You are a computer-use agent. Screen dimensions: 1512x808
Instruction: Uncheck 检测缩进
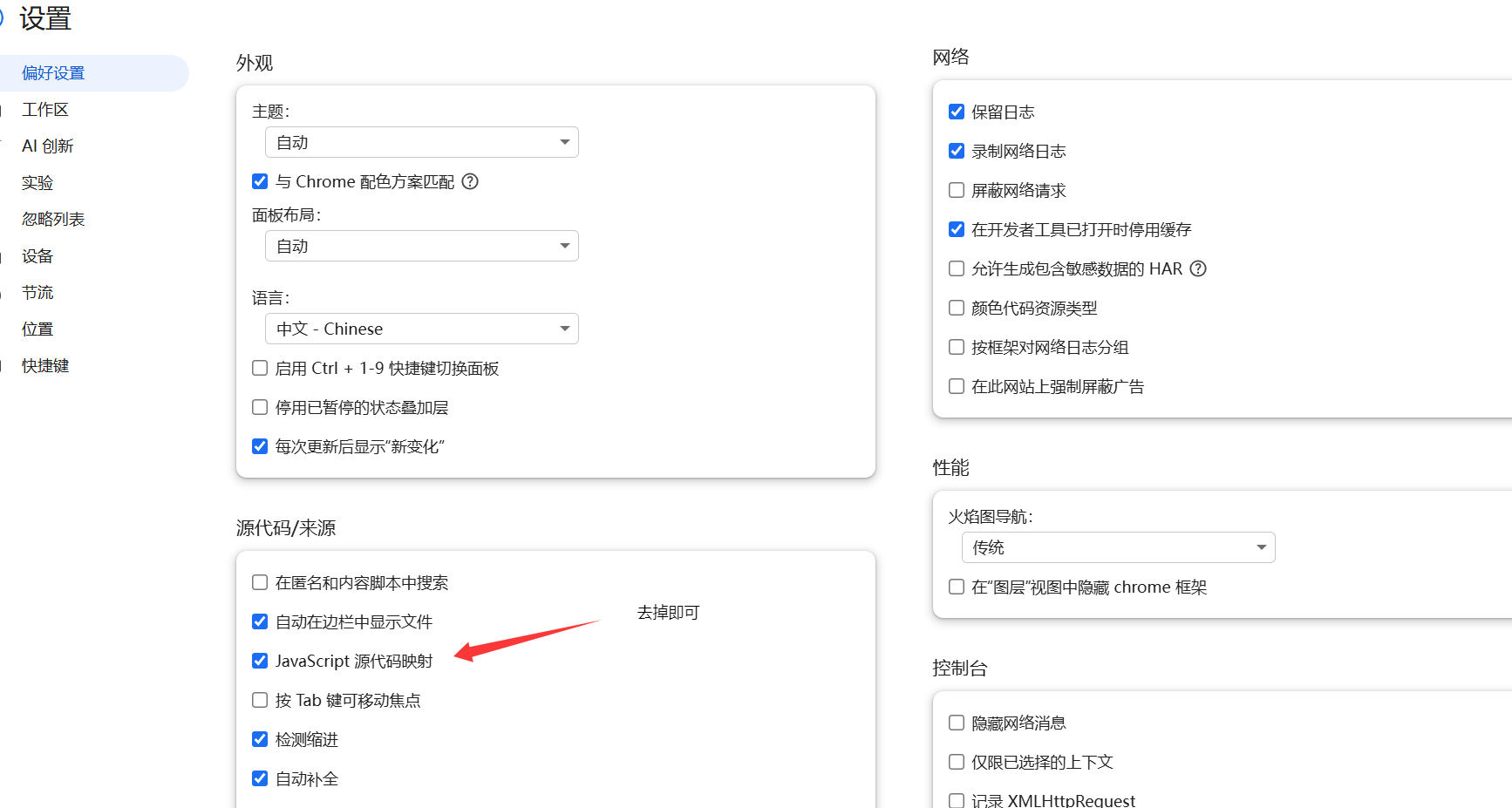pyautogui.click(x=260, y=739)
